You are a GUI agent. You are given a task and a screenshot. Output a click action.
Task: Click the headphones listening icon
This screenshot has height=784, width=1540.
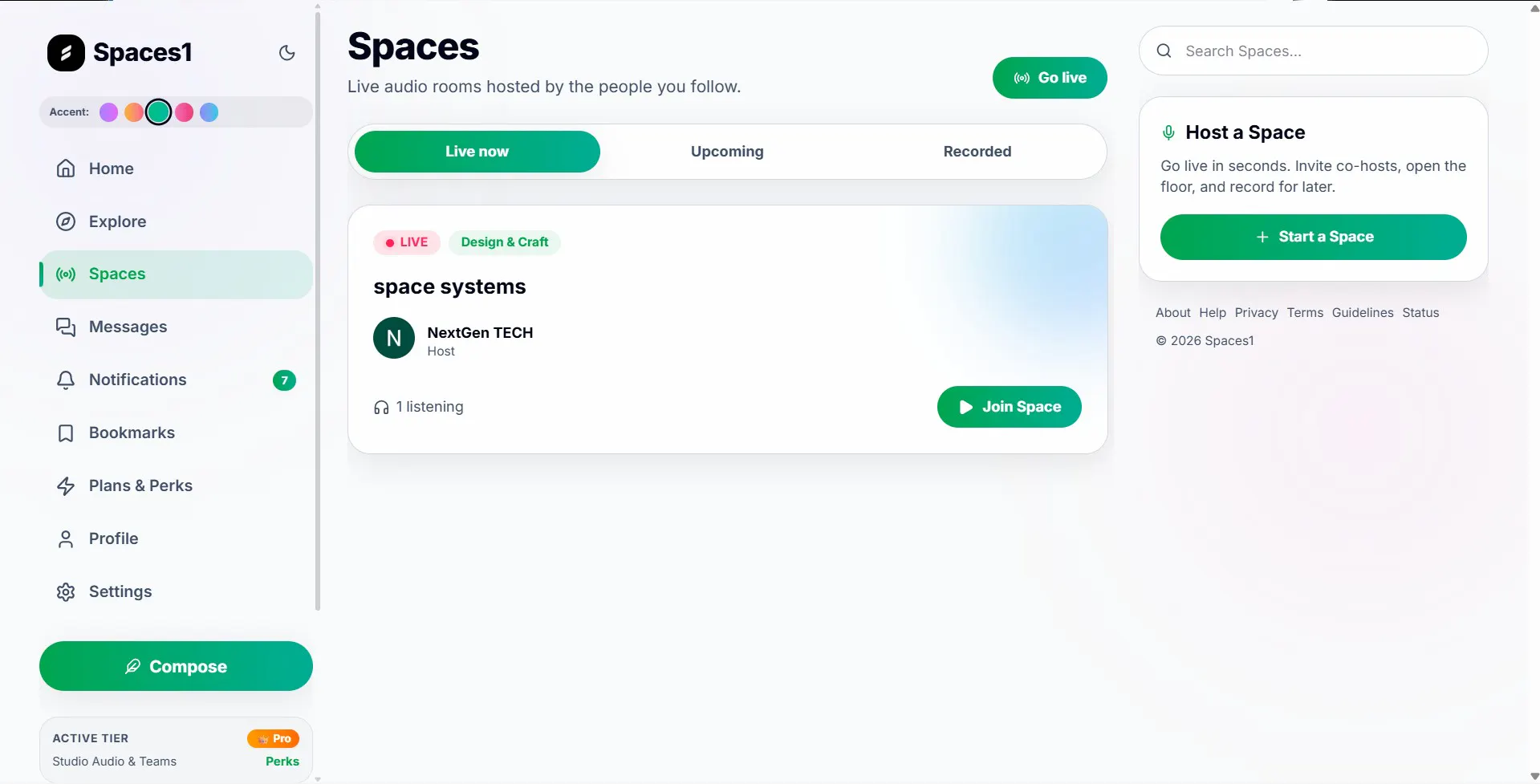click(381, 408)
